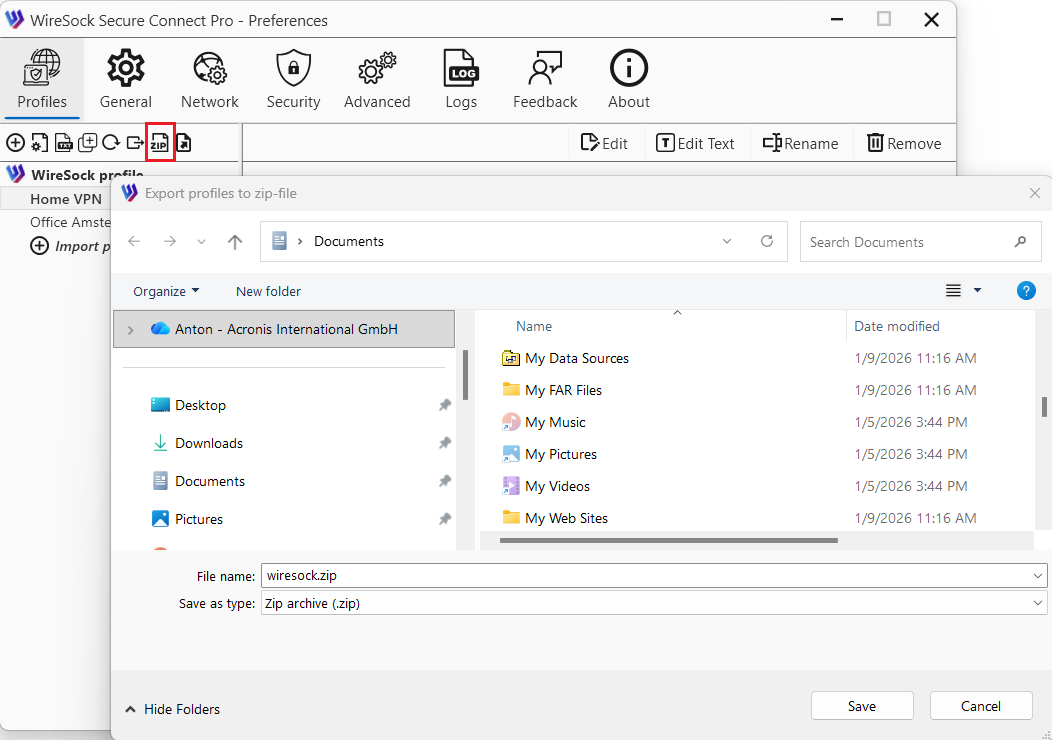The height and width of the screenshot is (740, 1052).
Task: Open the Security section
Action: click(293, 78)
